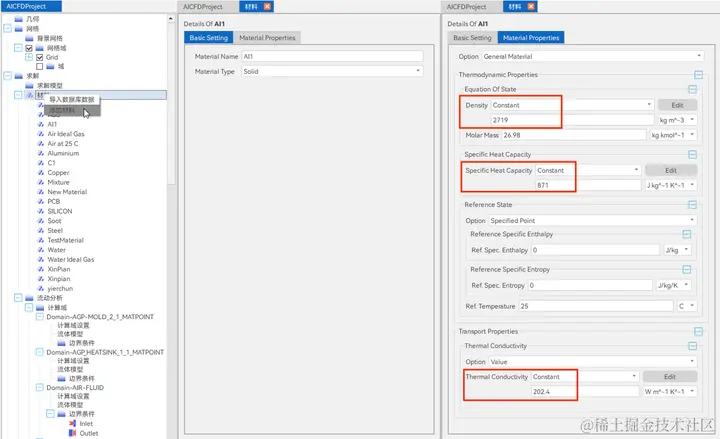Click the thermal conductivity value 202.4
The image size is (720, 439).
(x=585, y=392)
